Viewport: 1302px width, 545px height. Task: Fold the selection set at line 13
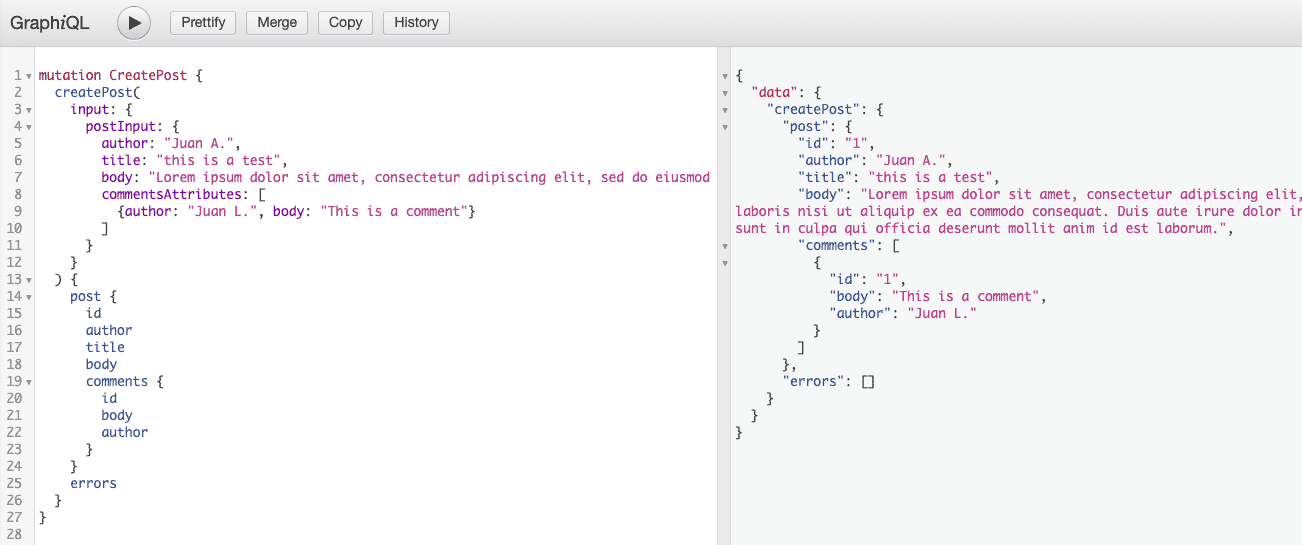[29, 280]
